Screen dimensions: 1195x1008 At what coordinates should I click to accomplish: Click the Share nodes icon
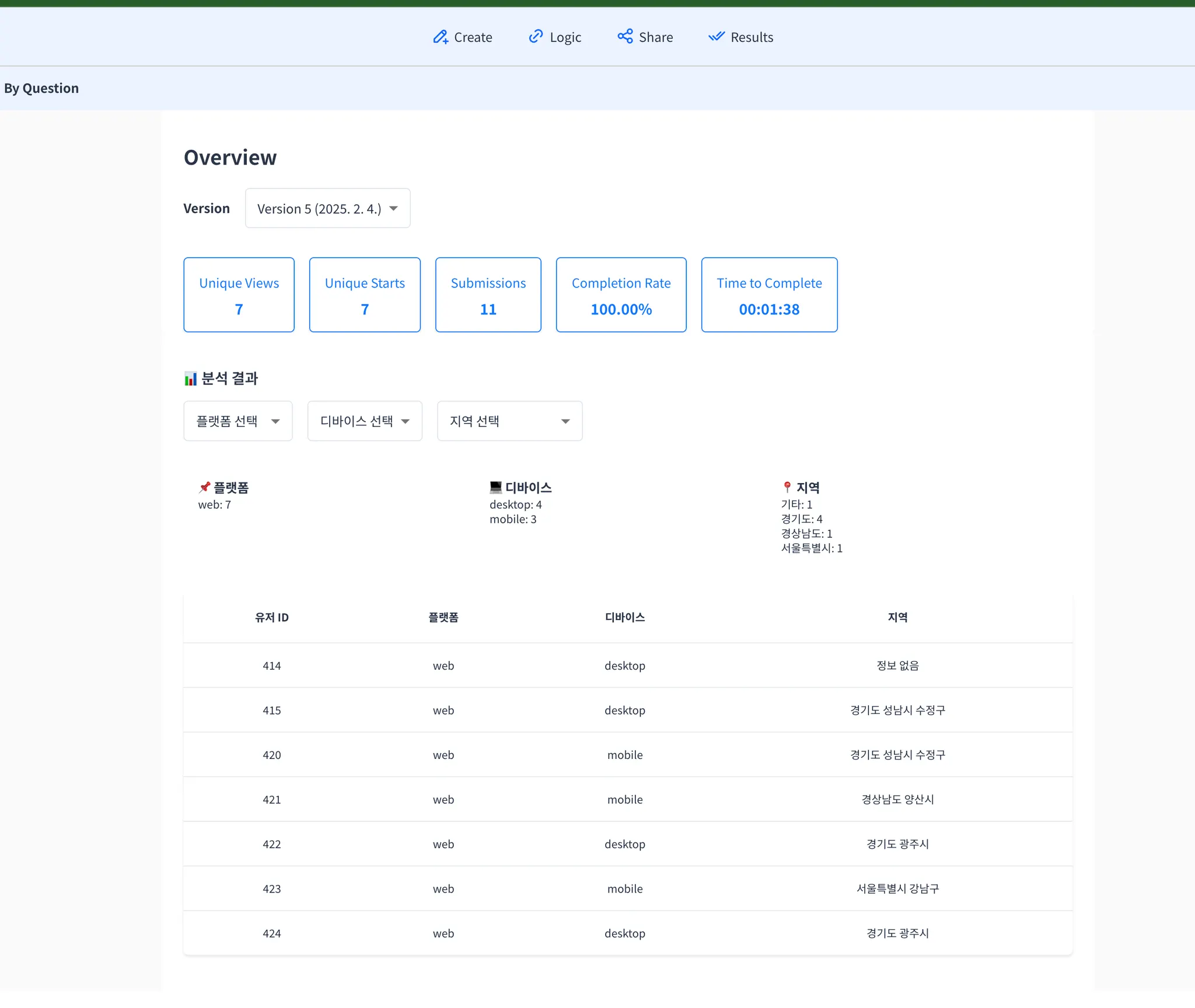tap(625, 37)
